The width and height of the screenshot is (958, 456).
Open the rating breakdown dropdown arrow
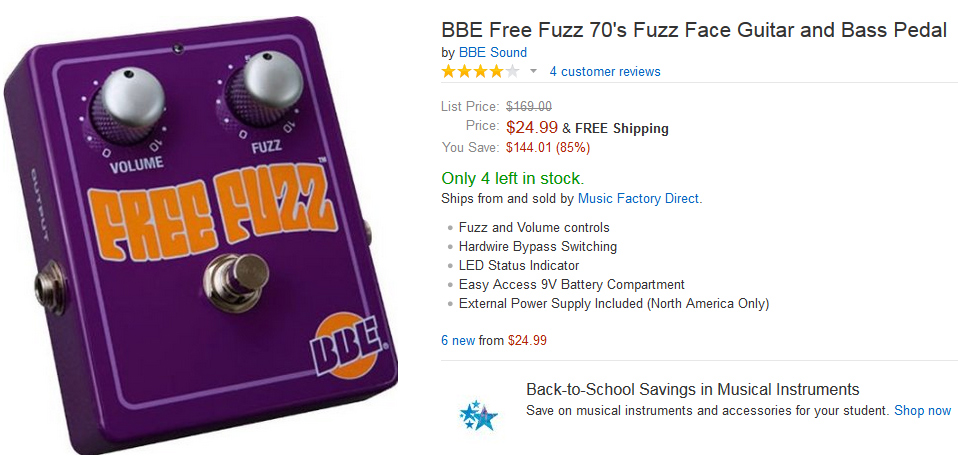[533, 72]
